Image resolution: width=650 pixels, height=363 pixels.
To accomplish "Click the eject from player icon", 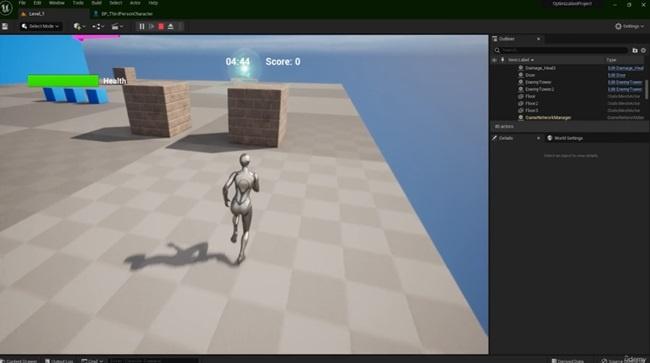I will click(x=170, y=27).
